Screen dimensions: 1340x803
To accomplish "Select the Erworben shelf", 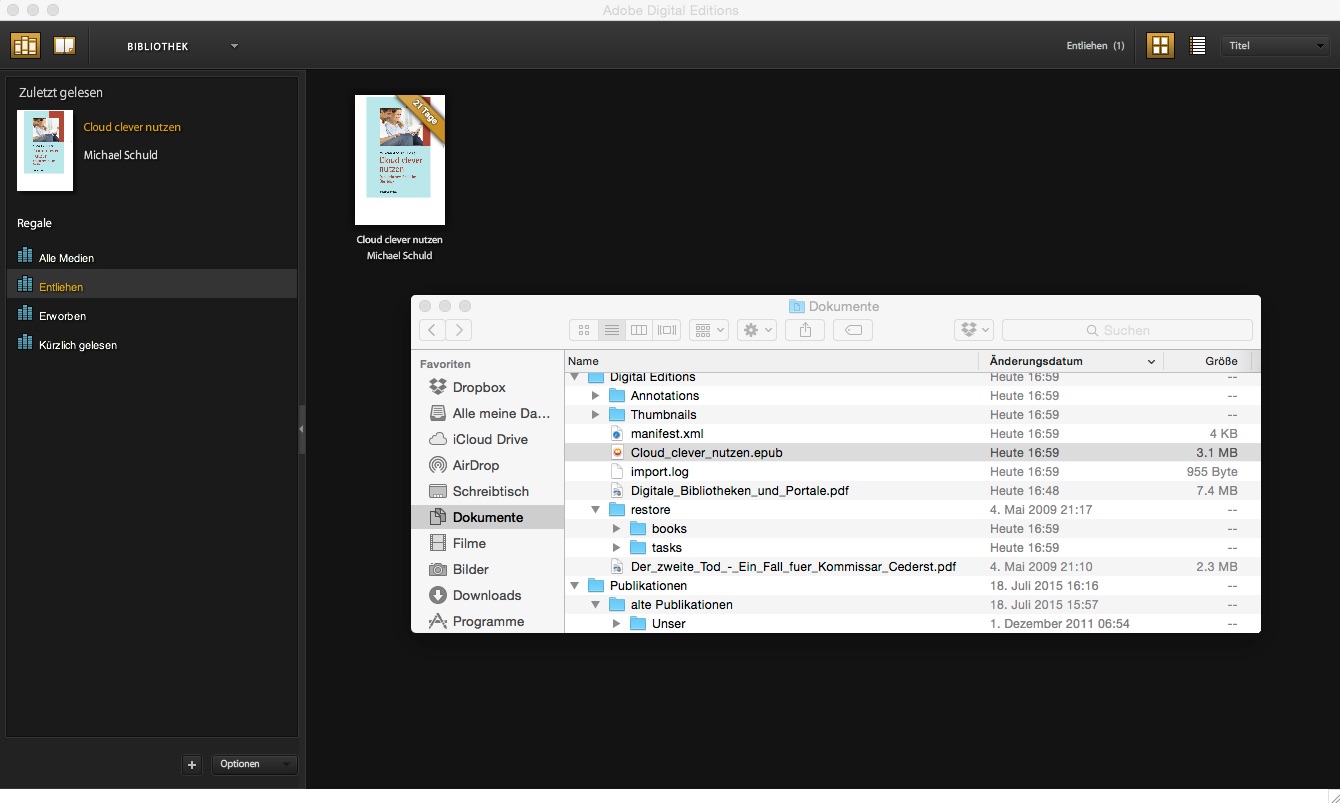I will click(x=62, y=316).
